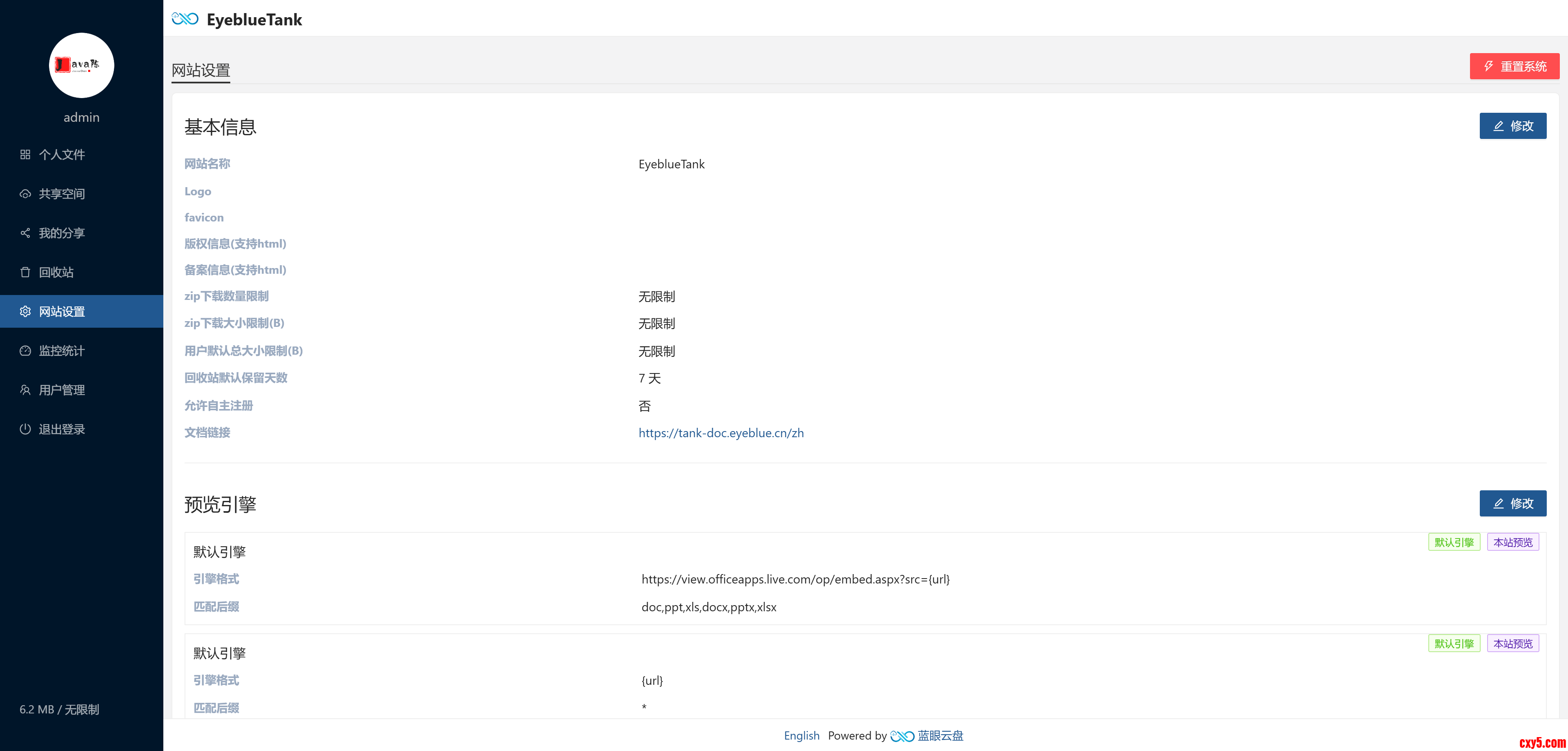Image resolution: width=1568 pixels, height=751 pixels.
Task: Open the 蓝眼云盘 footer link
Action: (940, 736)
